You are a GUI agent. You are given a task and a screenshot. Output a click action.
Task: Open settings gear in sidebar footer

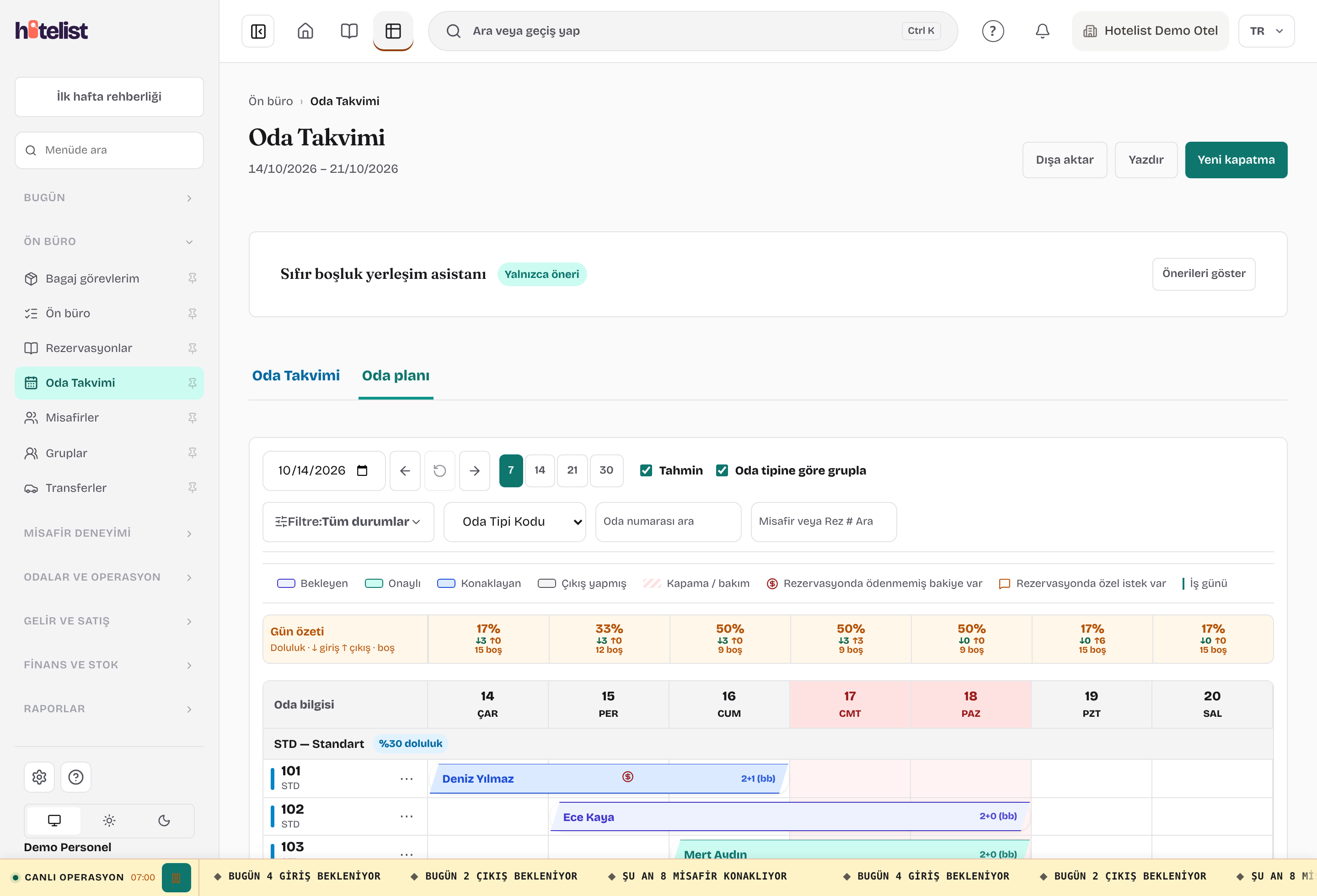coord(39,777)
